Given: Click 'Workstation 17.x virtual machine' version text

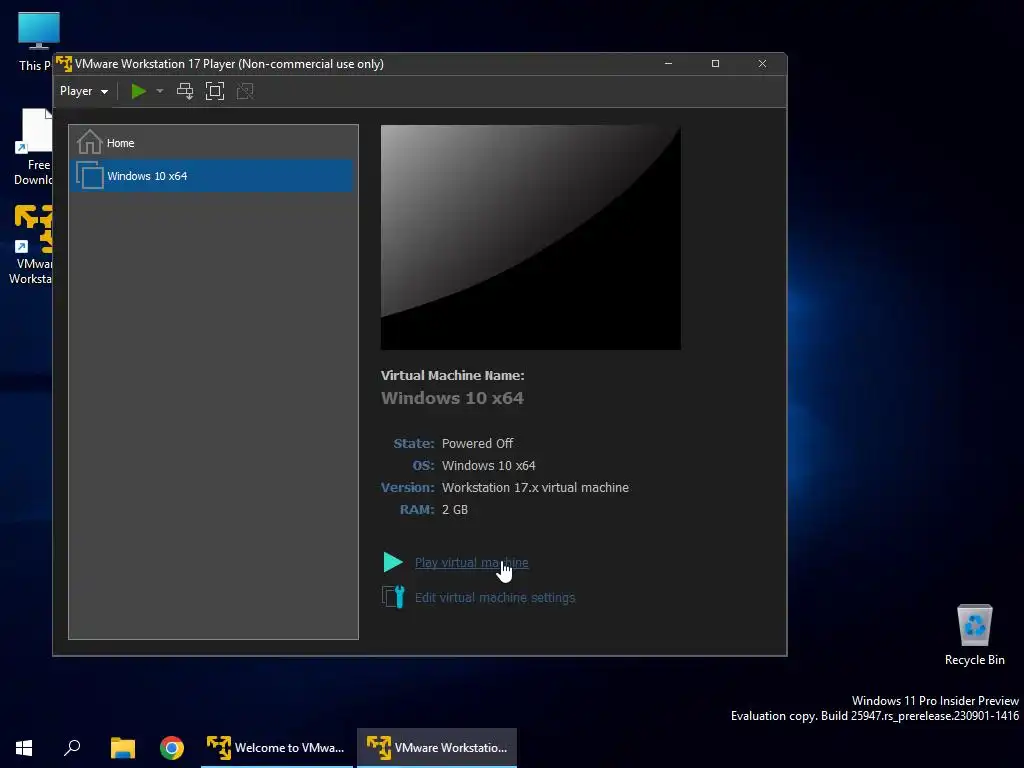Looking at the screenshot, I should pyautogui.click(x=536, y=488).
